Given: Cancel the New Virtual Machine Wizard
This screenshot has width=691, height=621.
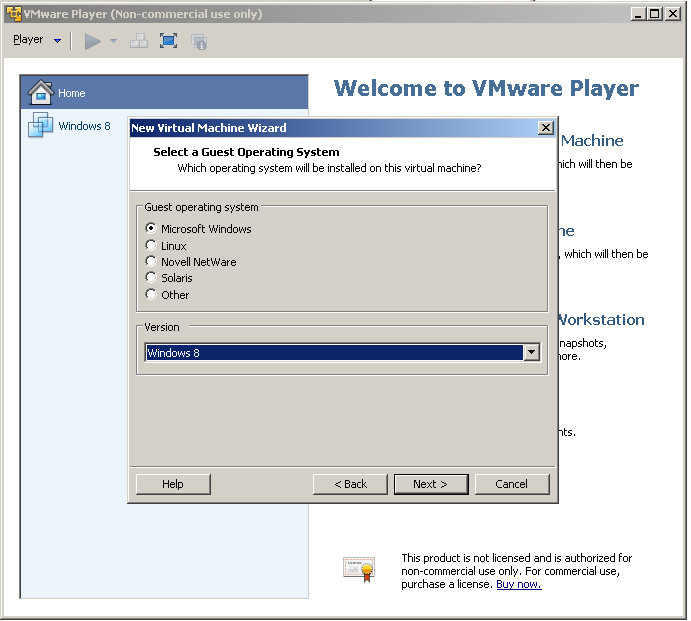Looking at the screenshot, I should coord(512,484).
